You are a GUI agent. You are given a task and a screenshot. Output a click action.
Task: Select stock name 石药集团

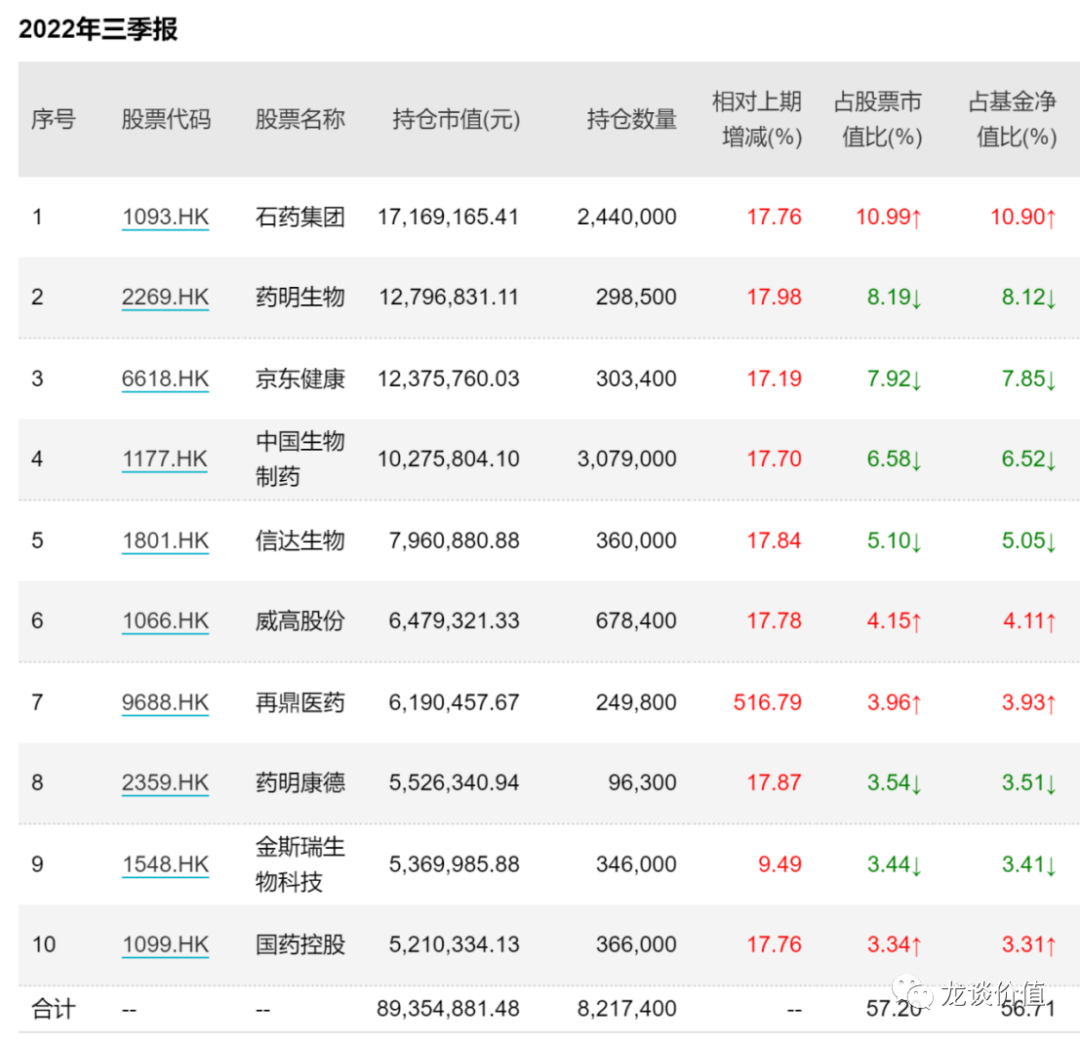click(300, 217)
